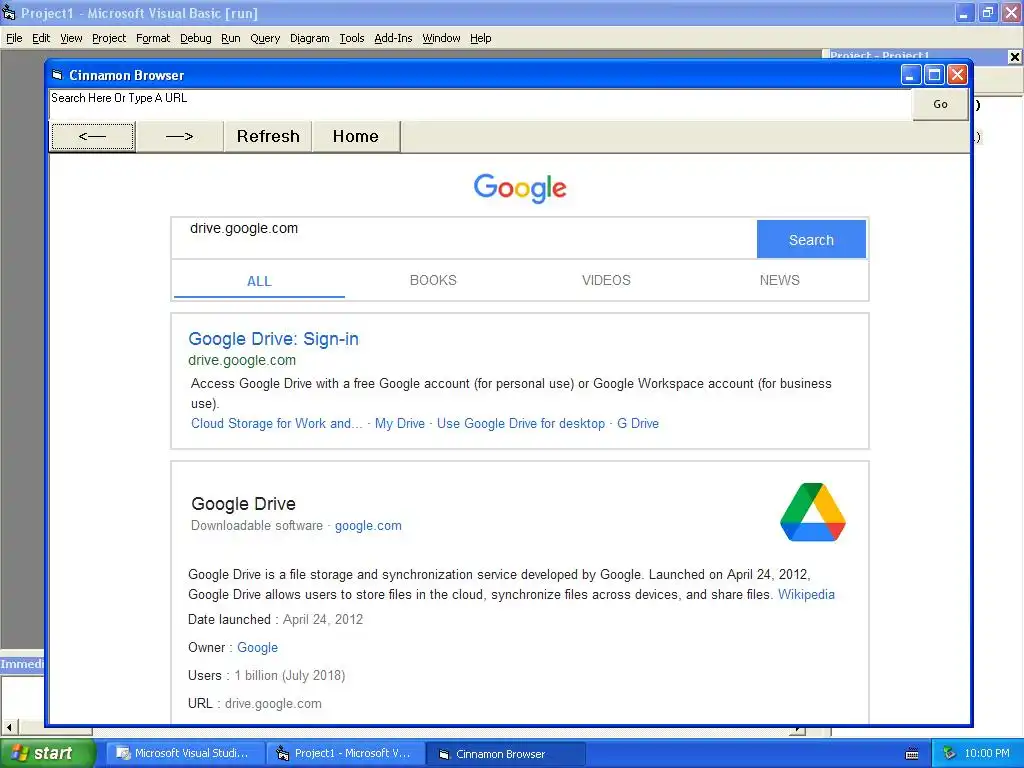The image size is (1024, 768).
Task: Click the google.com link under Google Drive
Action: point(368,526)
